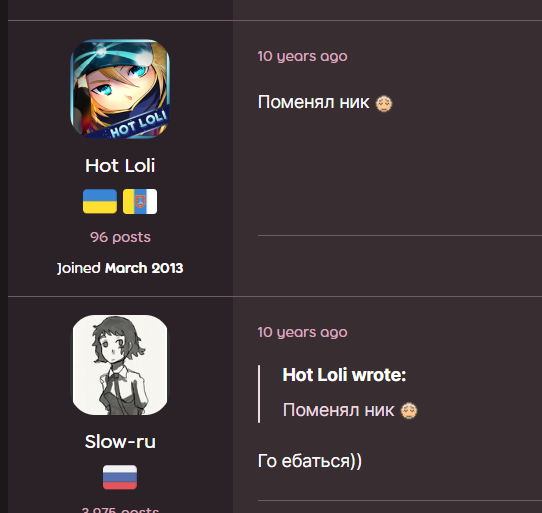This screenshot has width=542, height=513.
Task: Click the emoji inside the quoted message
Action: (409, 411)
